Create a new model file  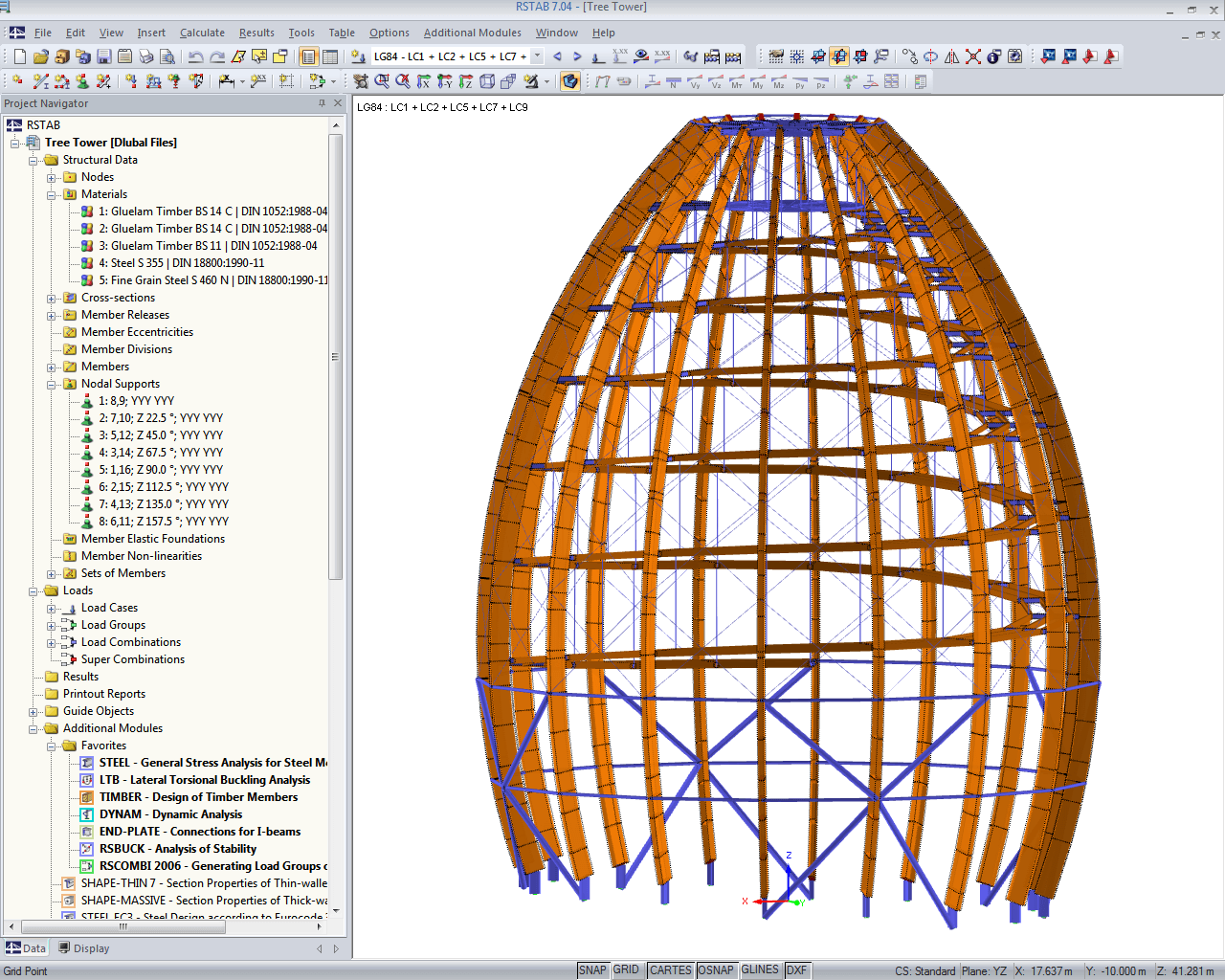click(20, 56)
